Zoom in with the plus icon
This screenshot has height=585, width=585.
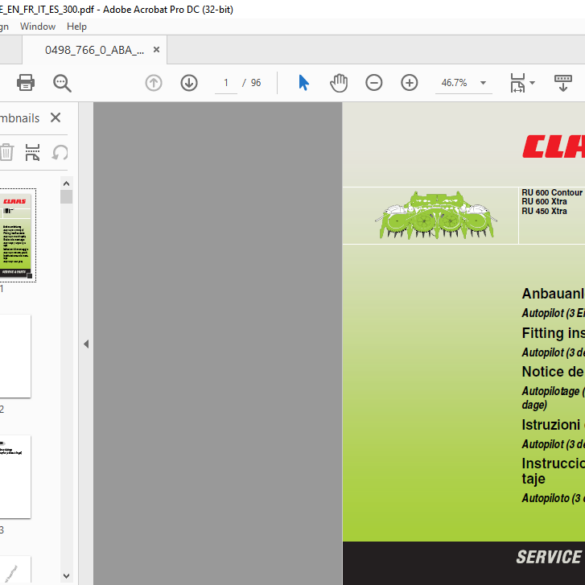(x=409, y=82)
